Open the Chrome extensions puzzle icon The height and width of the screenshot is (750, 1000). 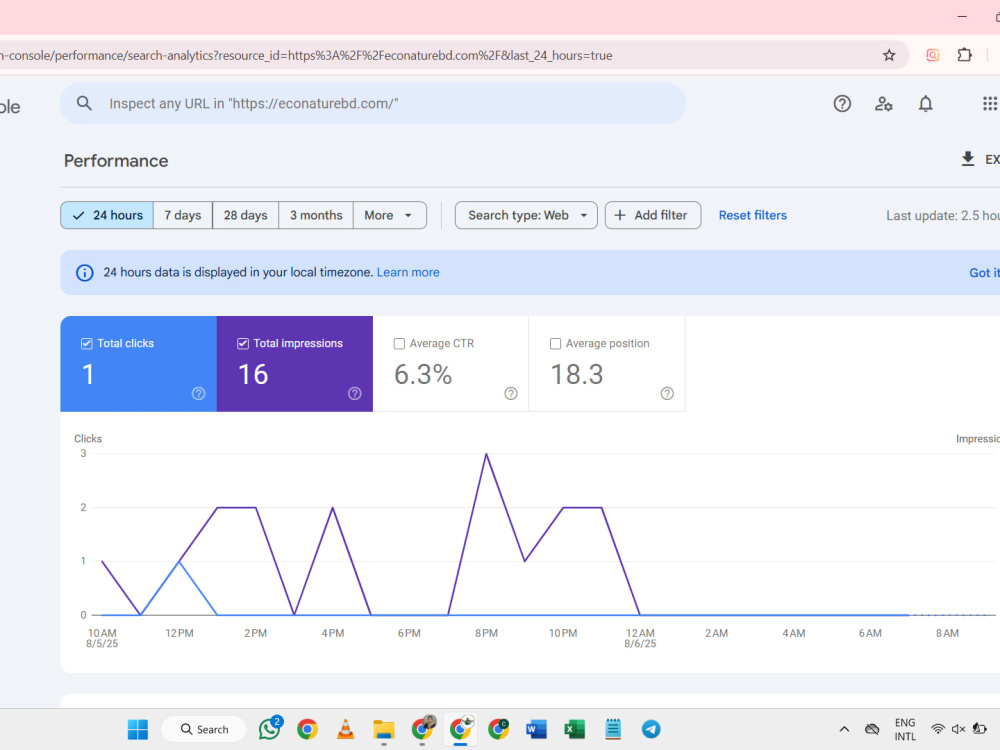(x=965, y=55)
